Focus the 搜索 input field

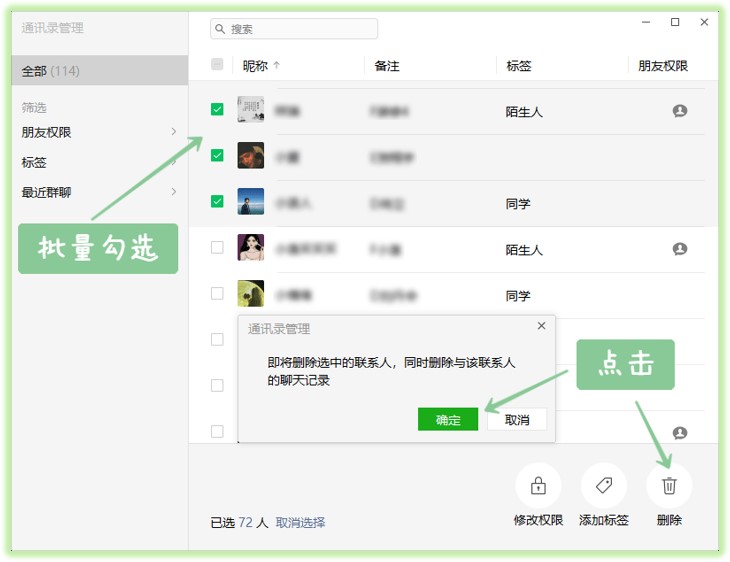294,29
